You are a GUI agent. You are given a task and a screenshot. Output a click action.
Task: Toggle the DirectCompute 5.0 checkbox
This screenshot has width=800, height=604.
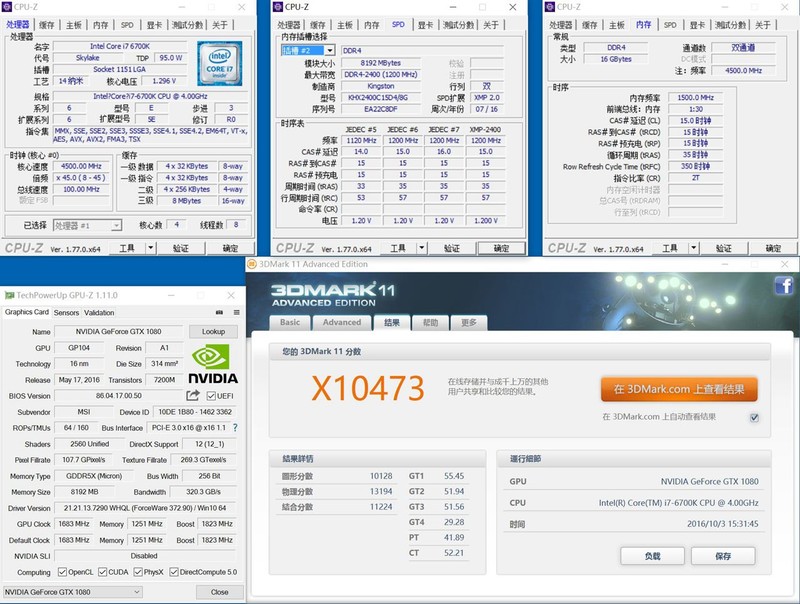click(174, 572)
